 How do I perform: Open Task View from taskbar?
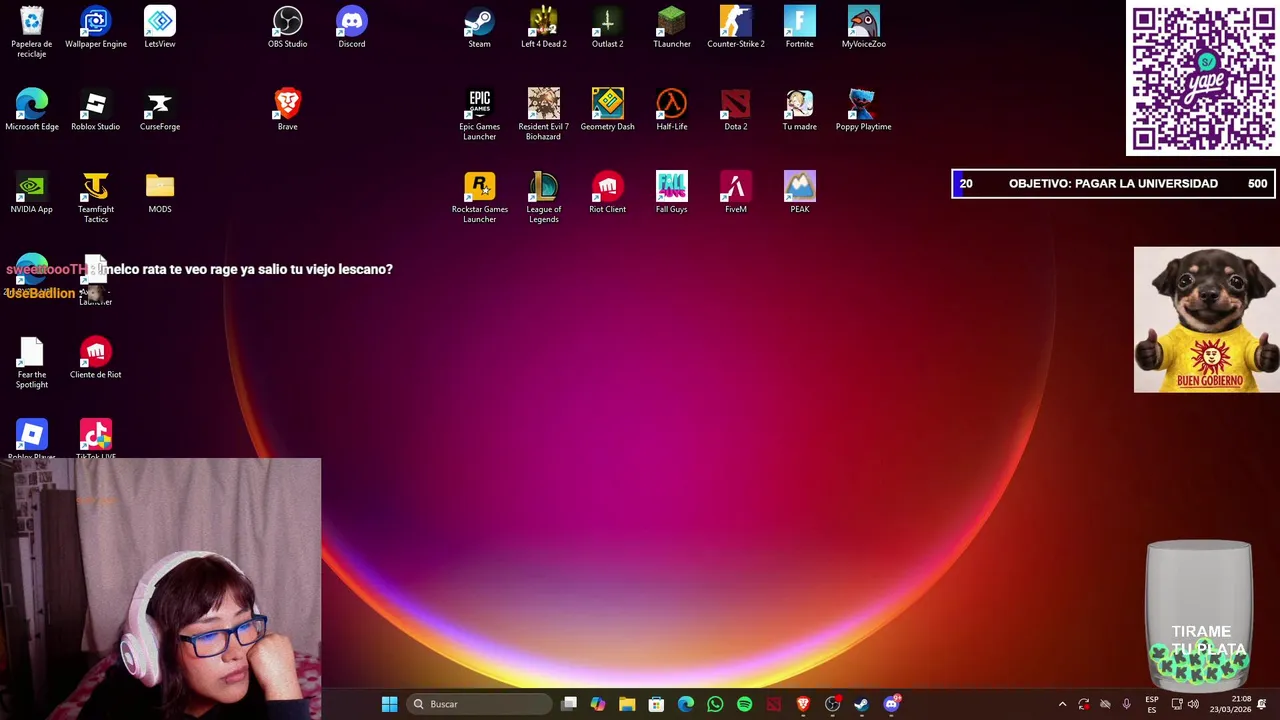click(568, 704)
